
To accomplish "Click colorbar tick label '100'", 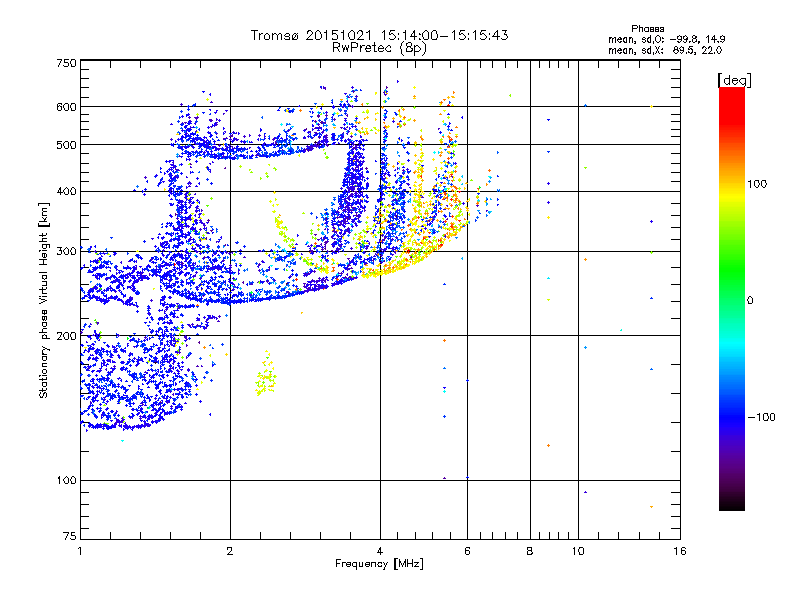I will click(x=757, y=184).
